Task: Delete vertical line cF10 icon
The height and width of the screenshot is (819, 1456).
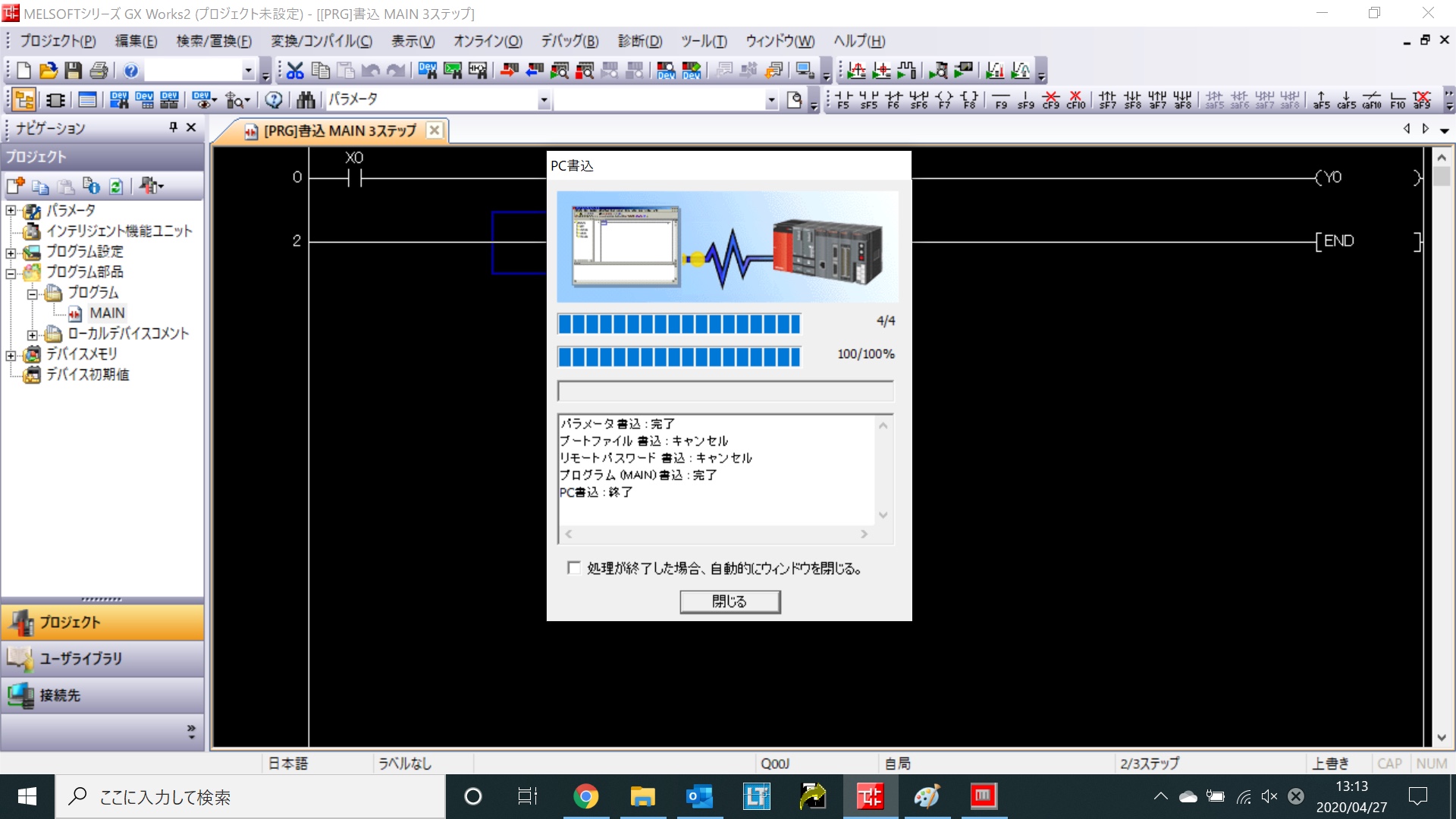Action: (1076, 99)
